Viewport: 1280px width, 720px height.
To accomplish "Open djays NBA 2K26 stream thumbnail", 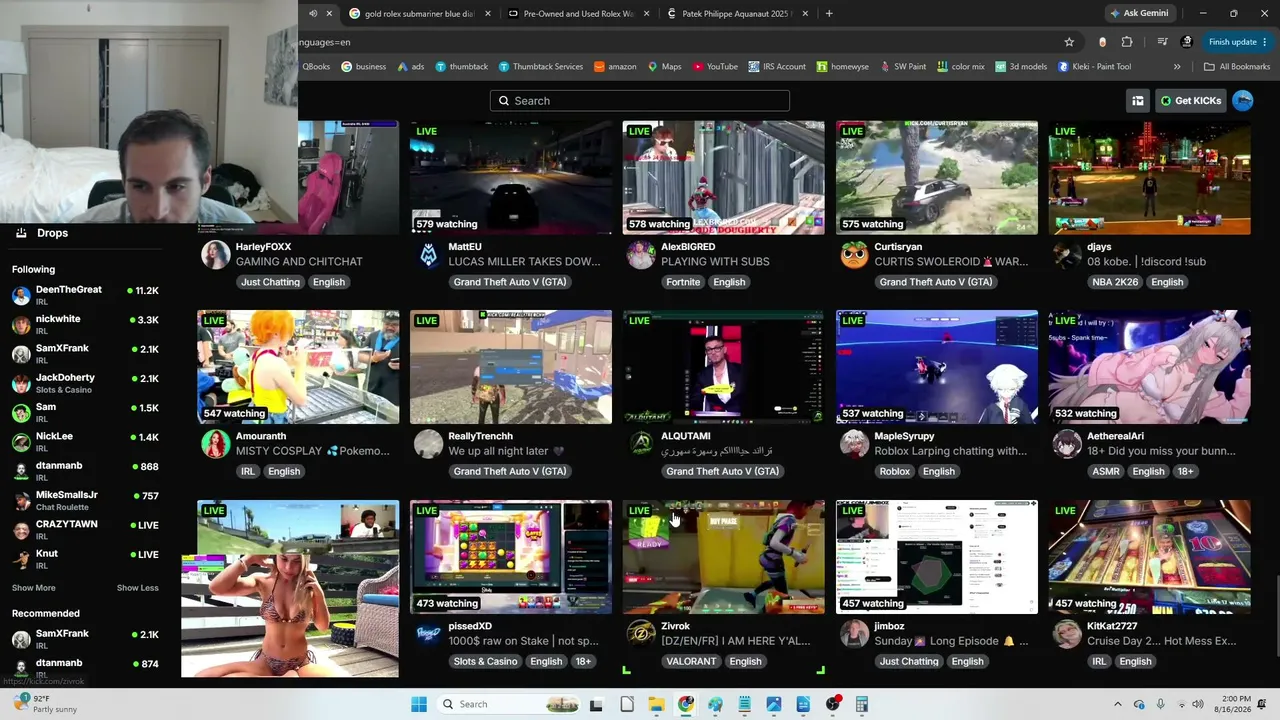I will (x=1150, y=178).
